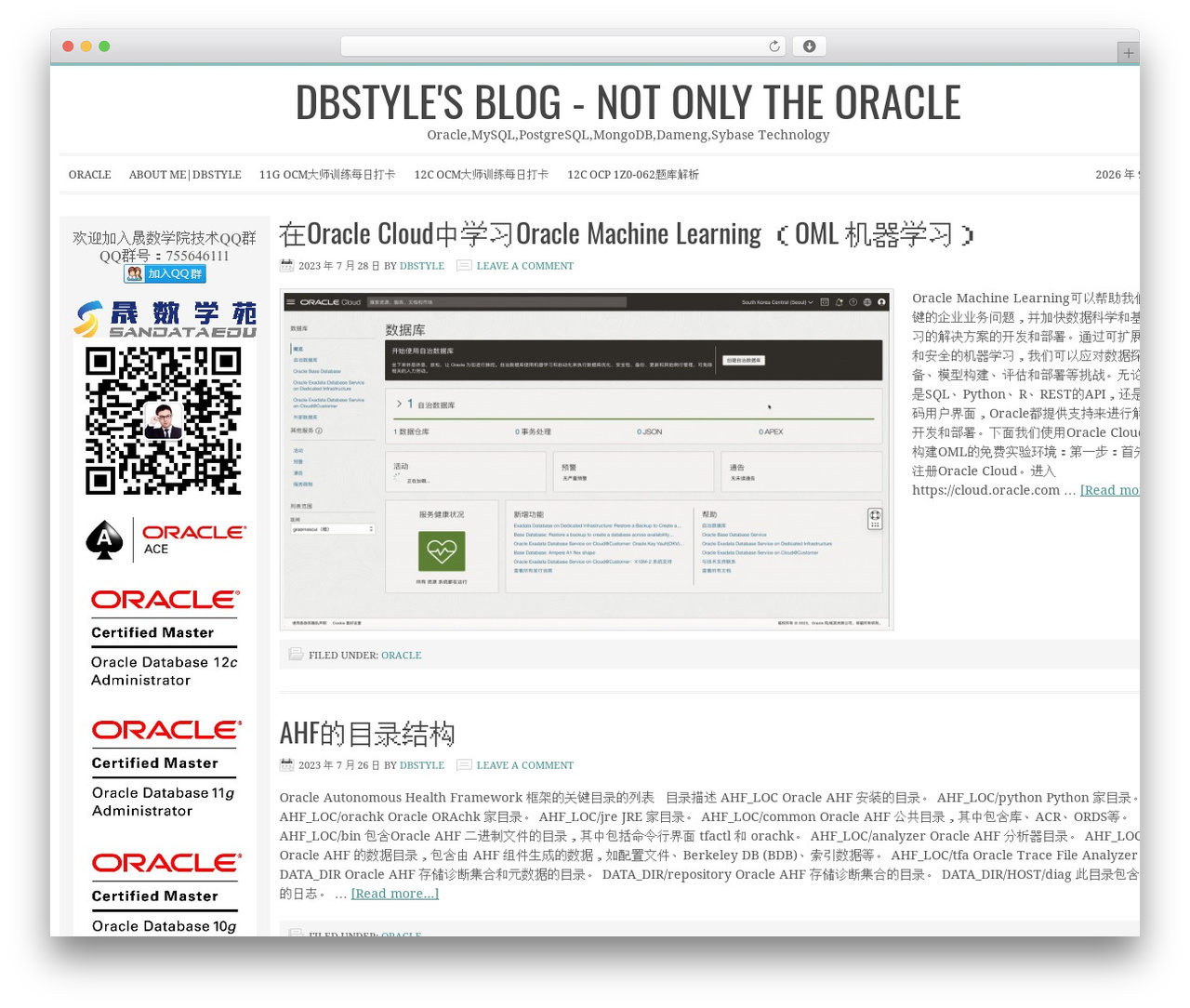
Task: Open Read more on the OML post
Action: pos(1109,490)
